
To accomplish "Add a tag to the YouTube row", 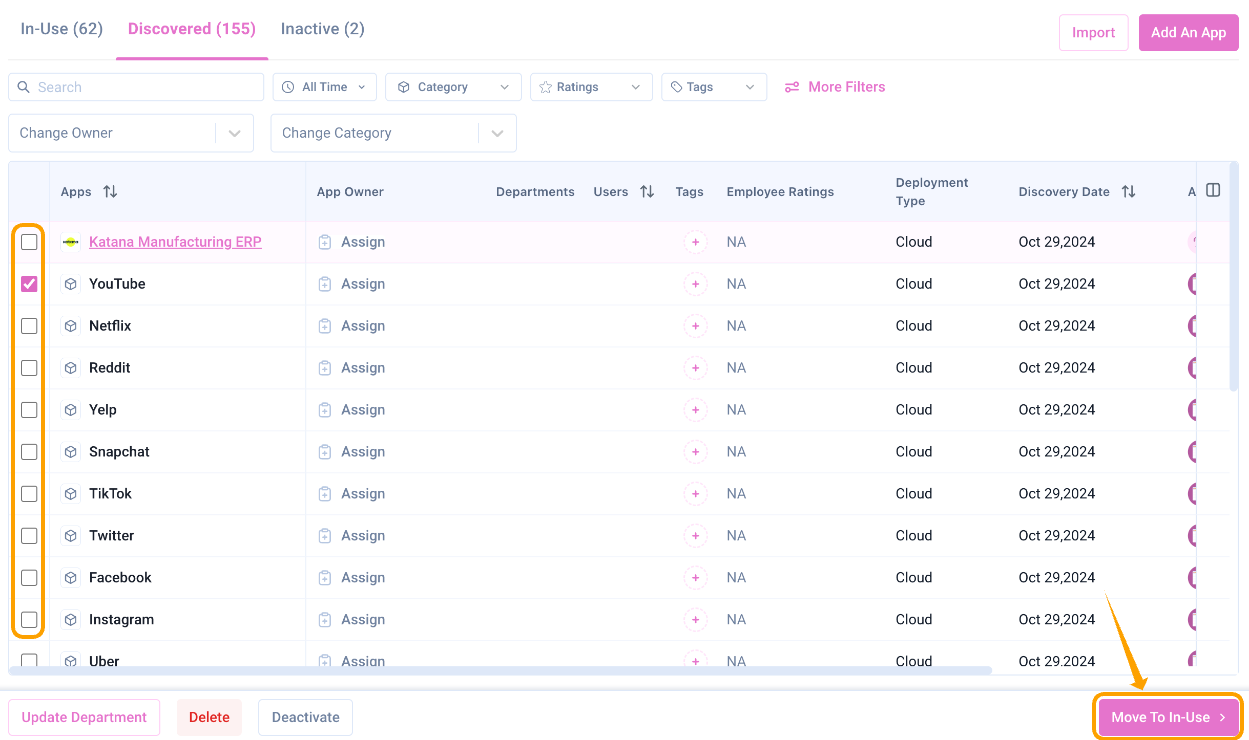I will 695,284.
